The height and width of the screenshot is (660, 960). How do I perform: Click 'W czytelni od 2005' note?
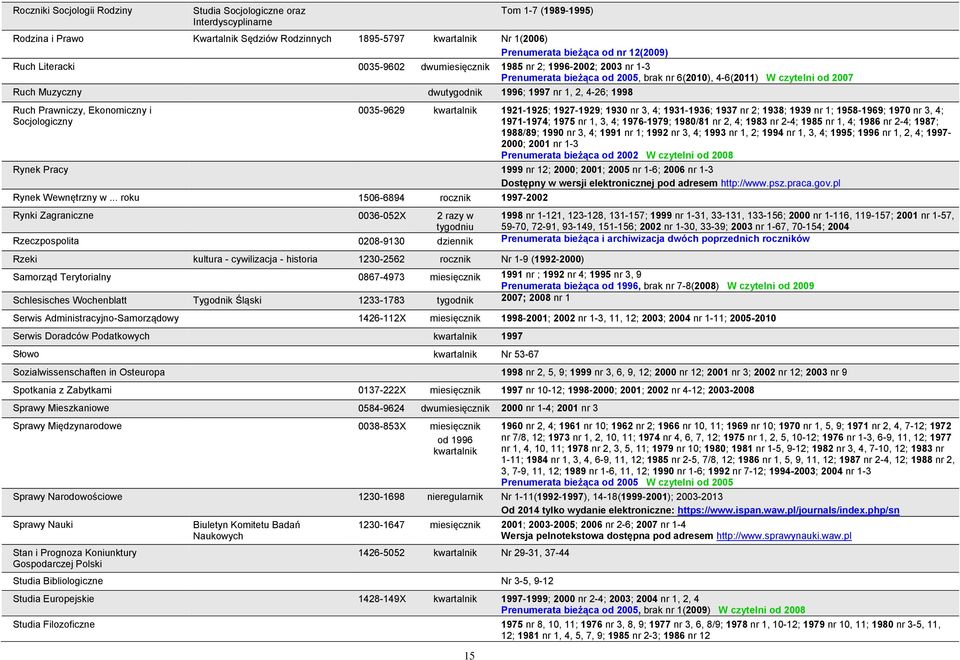[689, 482]
